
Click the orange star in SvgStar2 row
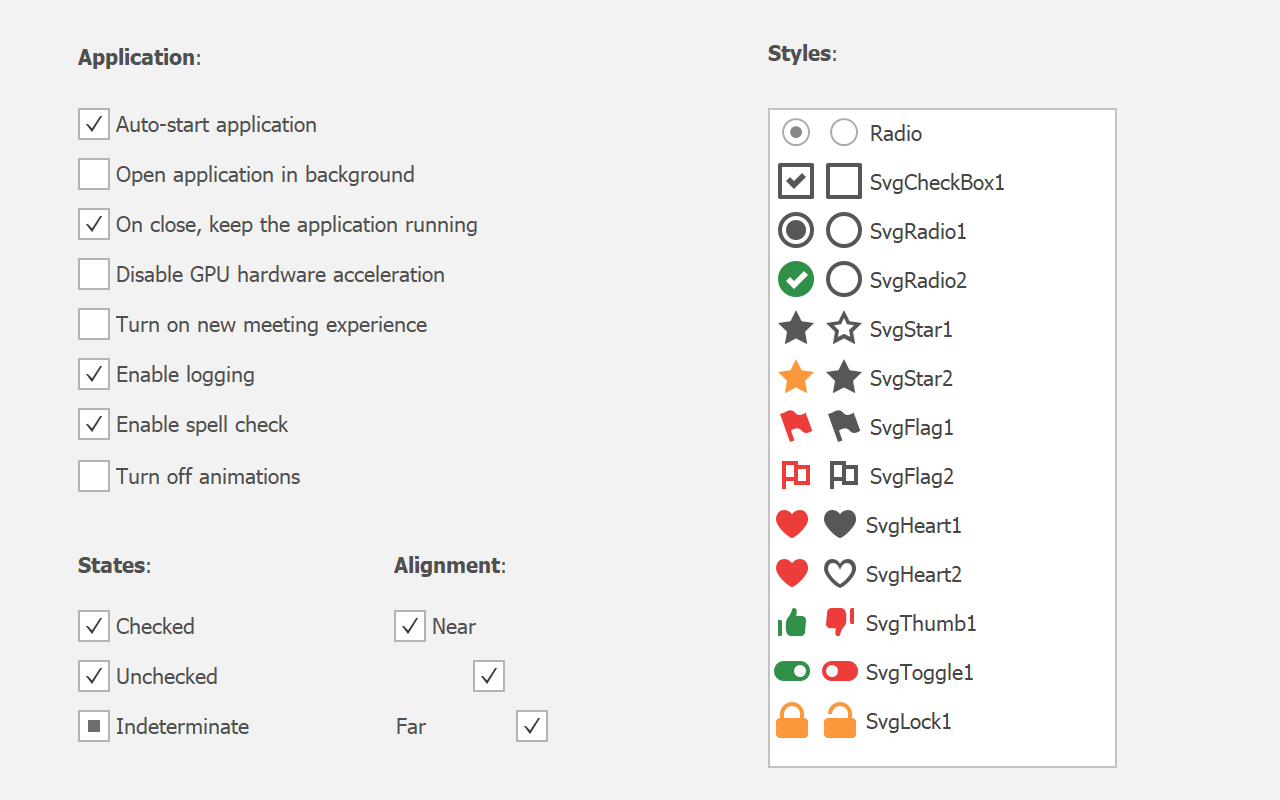tap(796, 378)
